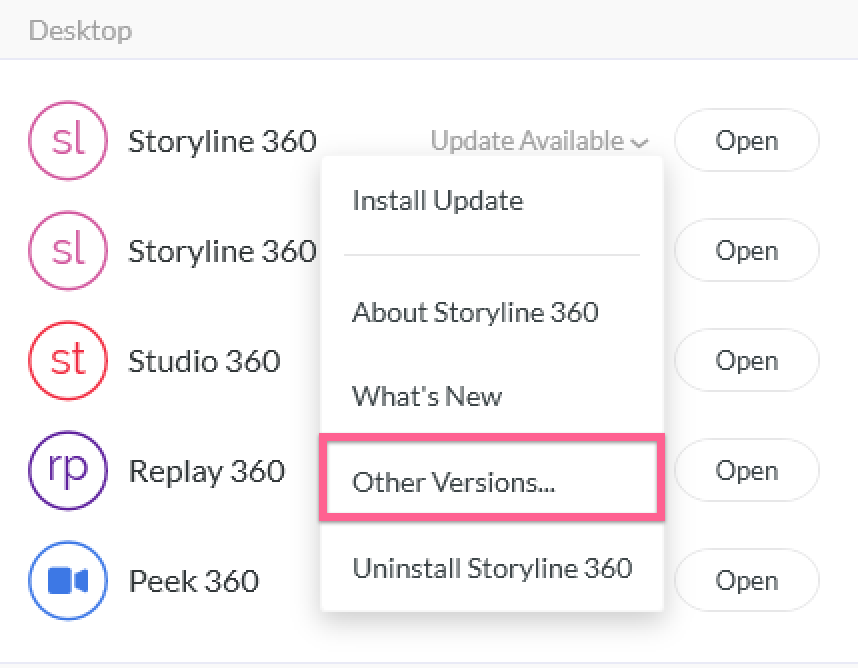
Task: Collapse the Update Available dropdown chevron
Action: 639,143
